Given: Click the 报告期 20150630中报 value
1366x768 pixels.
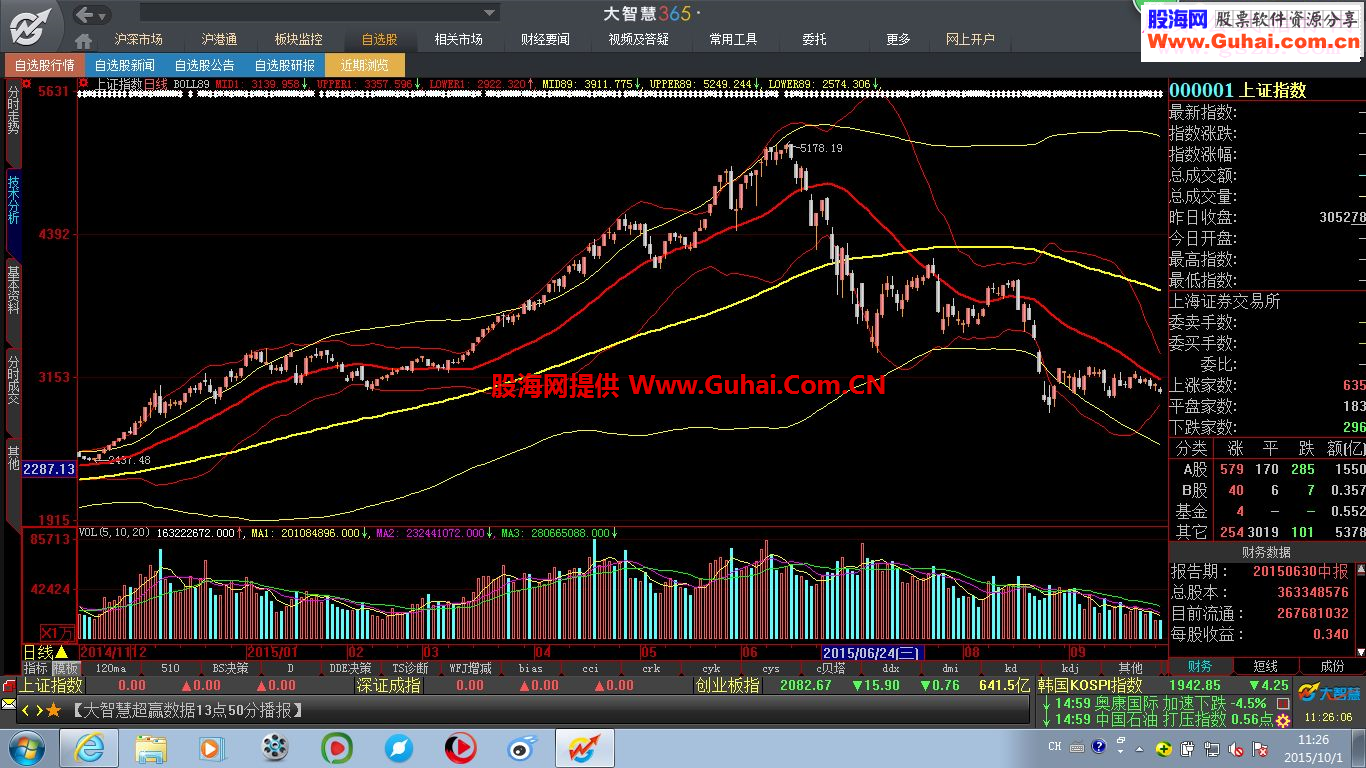Looking at the screenshot, I should [1300, 572].
